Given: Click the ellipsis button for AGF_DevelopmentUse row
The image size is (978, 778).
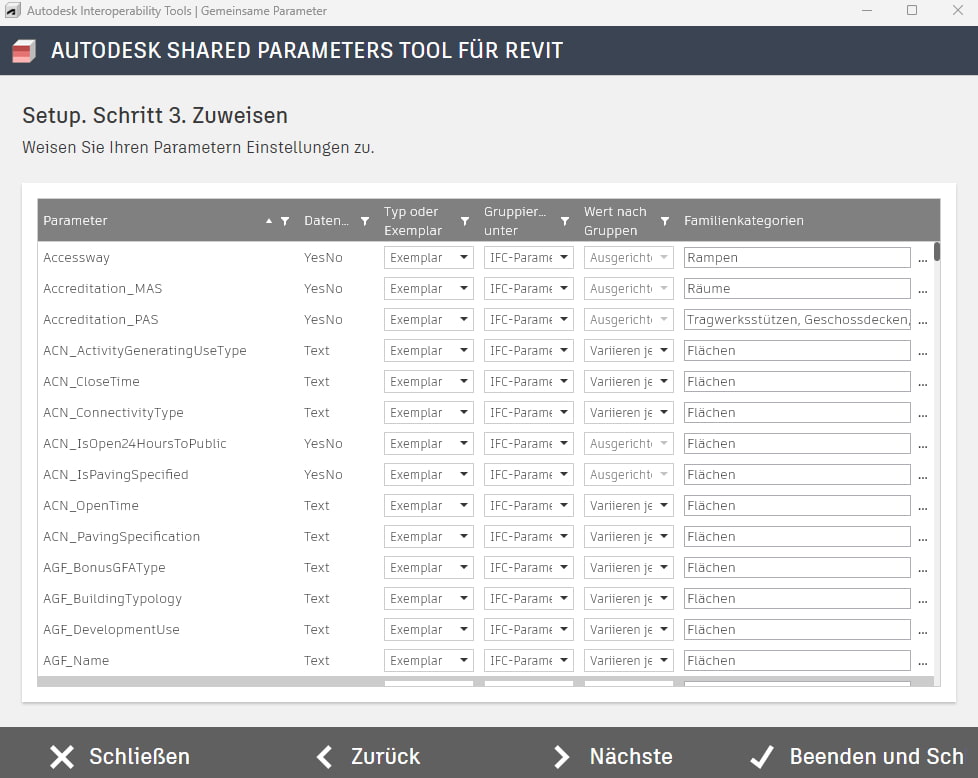Looking at the screenshot, I should (923, 632).
